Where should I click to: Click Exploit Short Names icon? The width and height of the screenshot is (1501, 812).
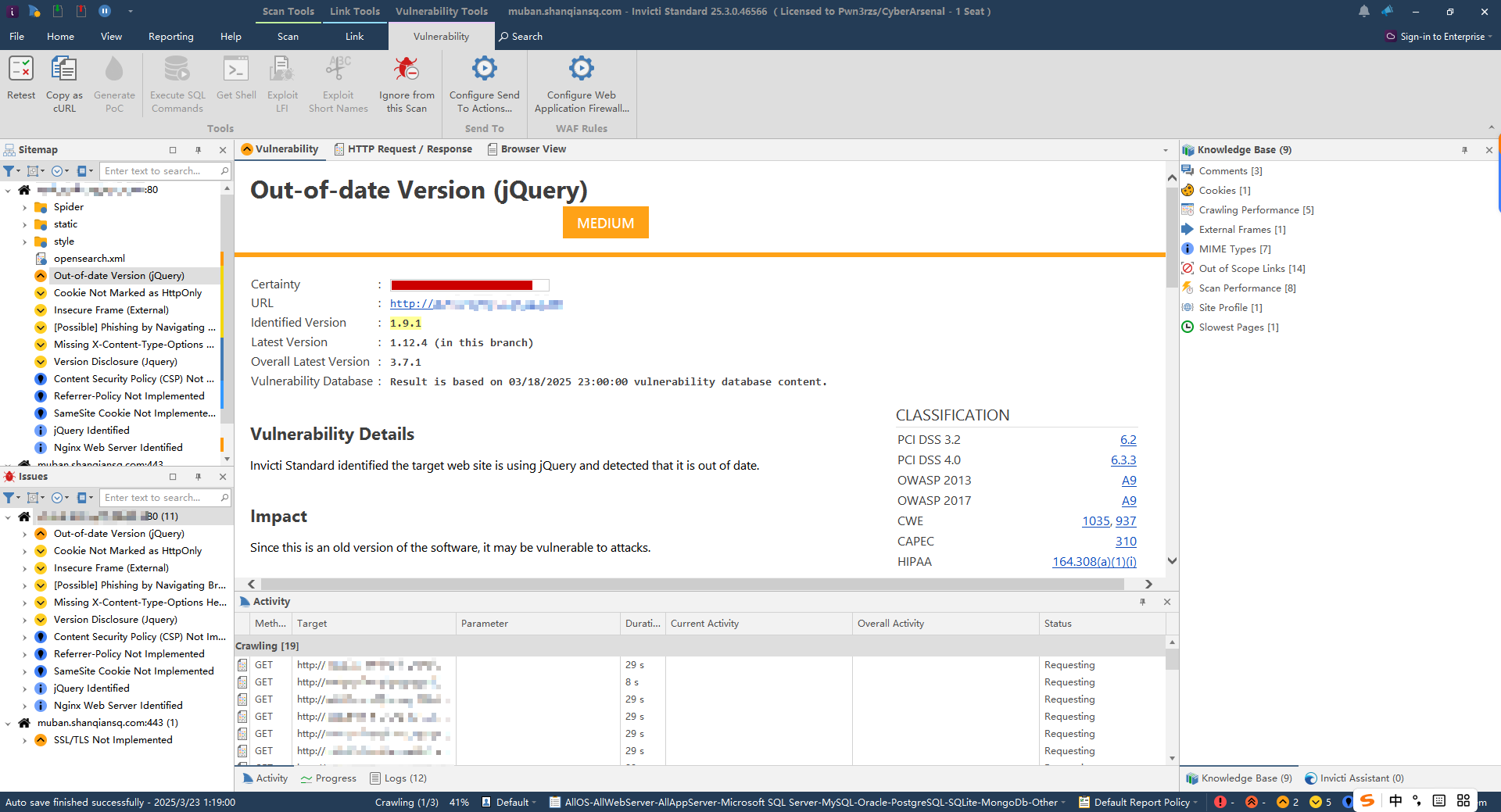tap(338, 69)
